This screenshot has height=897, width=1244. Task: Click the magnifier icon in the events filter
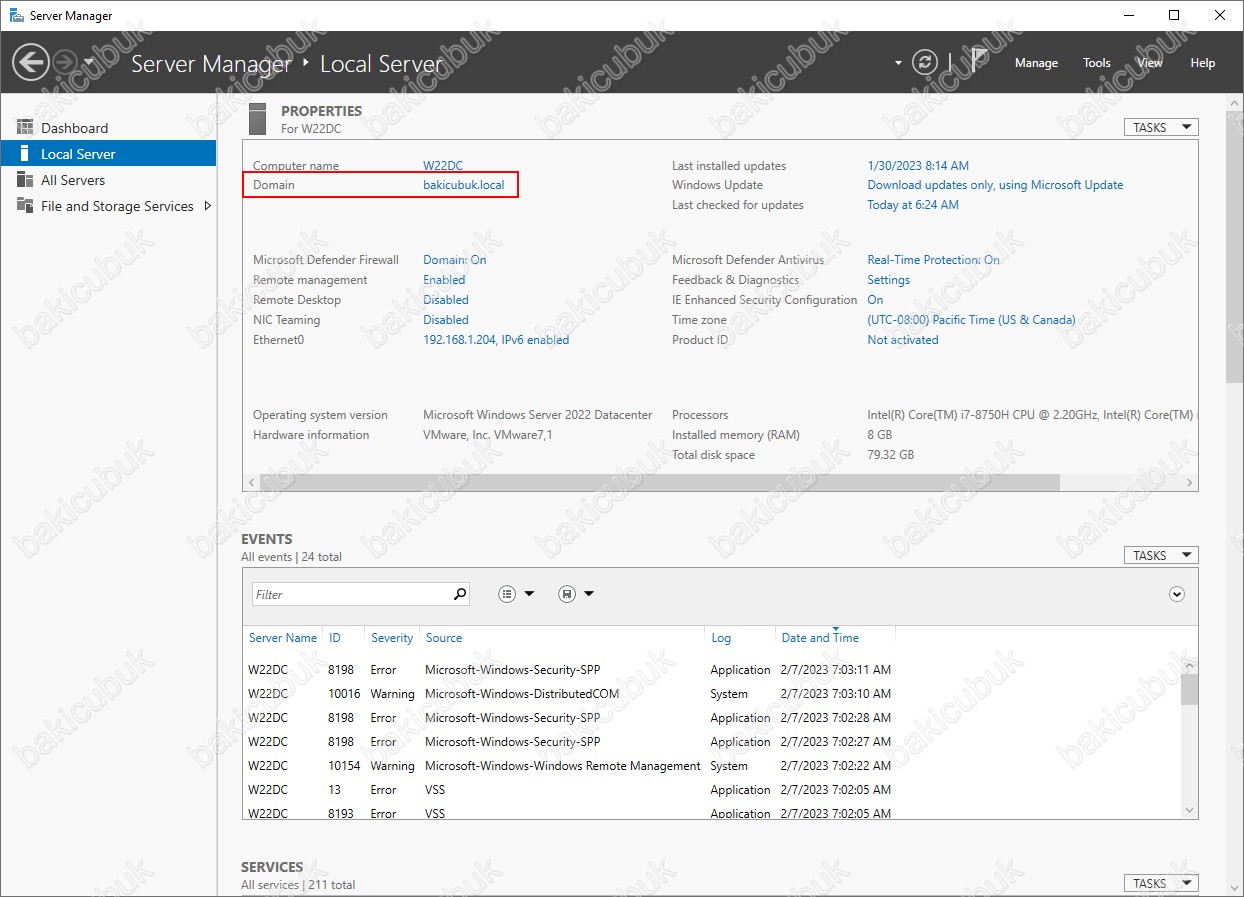[x=460, y=594]
